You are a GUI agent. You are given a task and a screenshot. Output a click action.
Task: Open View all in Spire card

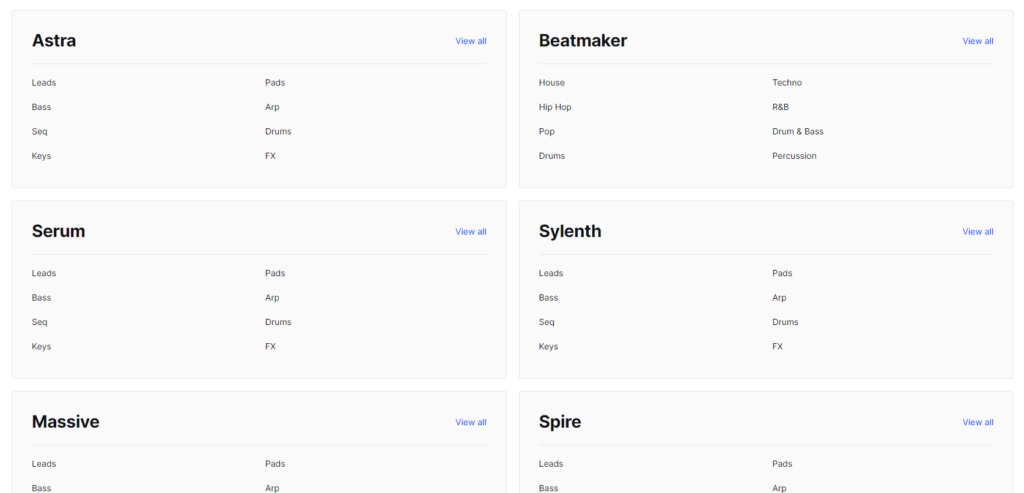click(978, 422)
